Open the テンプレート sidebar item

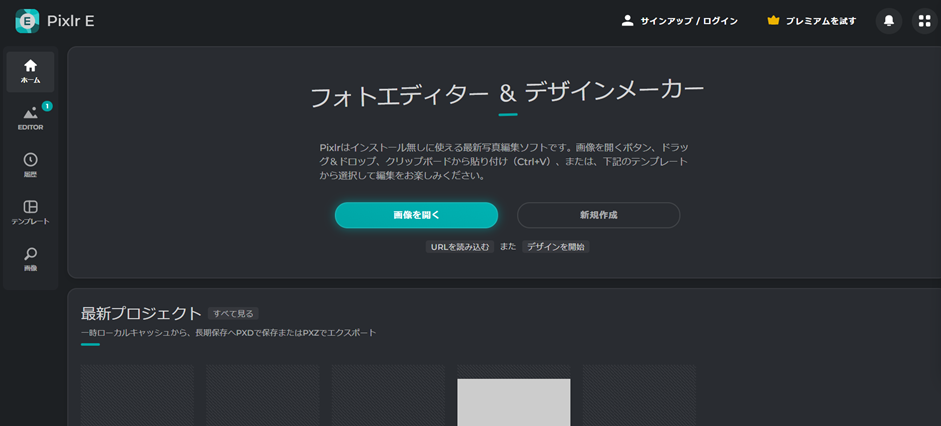click(31, 212)
